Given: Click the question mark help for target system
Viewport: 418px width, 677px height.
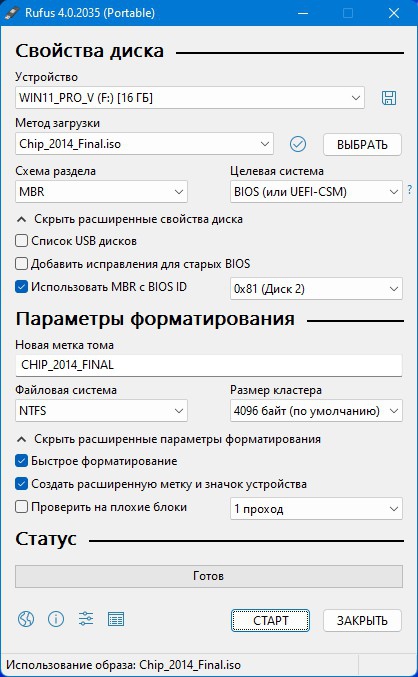Looking at the screenshot, I should [x=409, y=190].
